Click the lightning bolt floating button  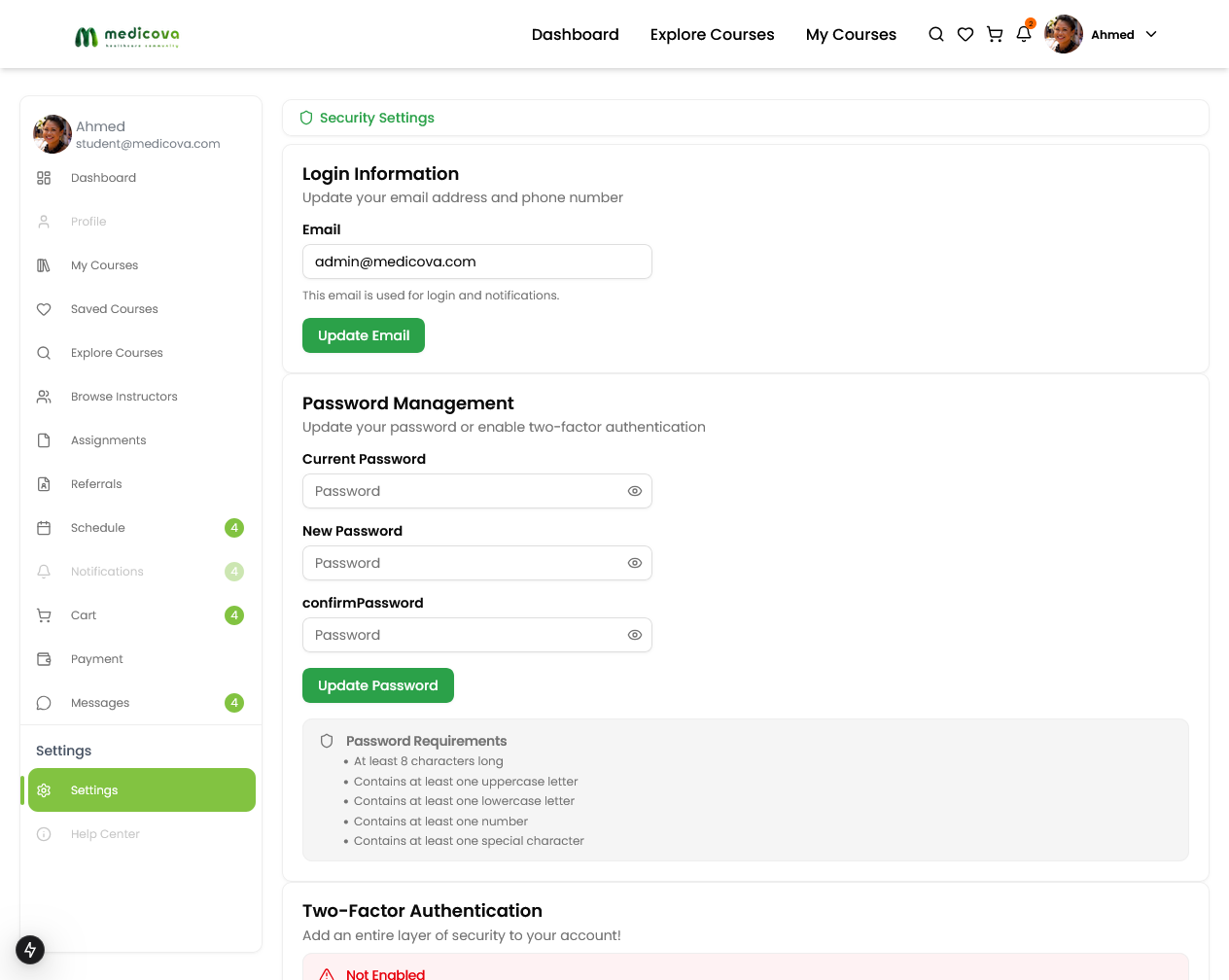click(30, 950)
